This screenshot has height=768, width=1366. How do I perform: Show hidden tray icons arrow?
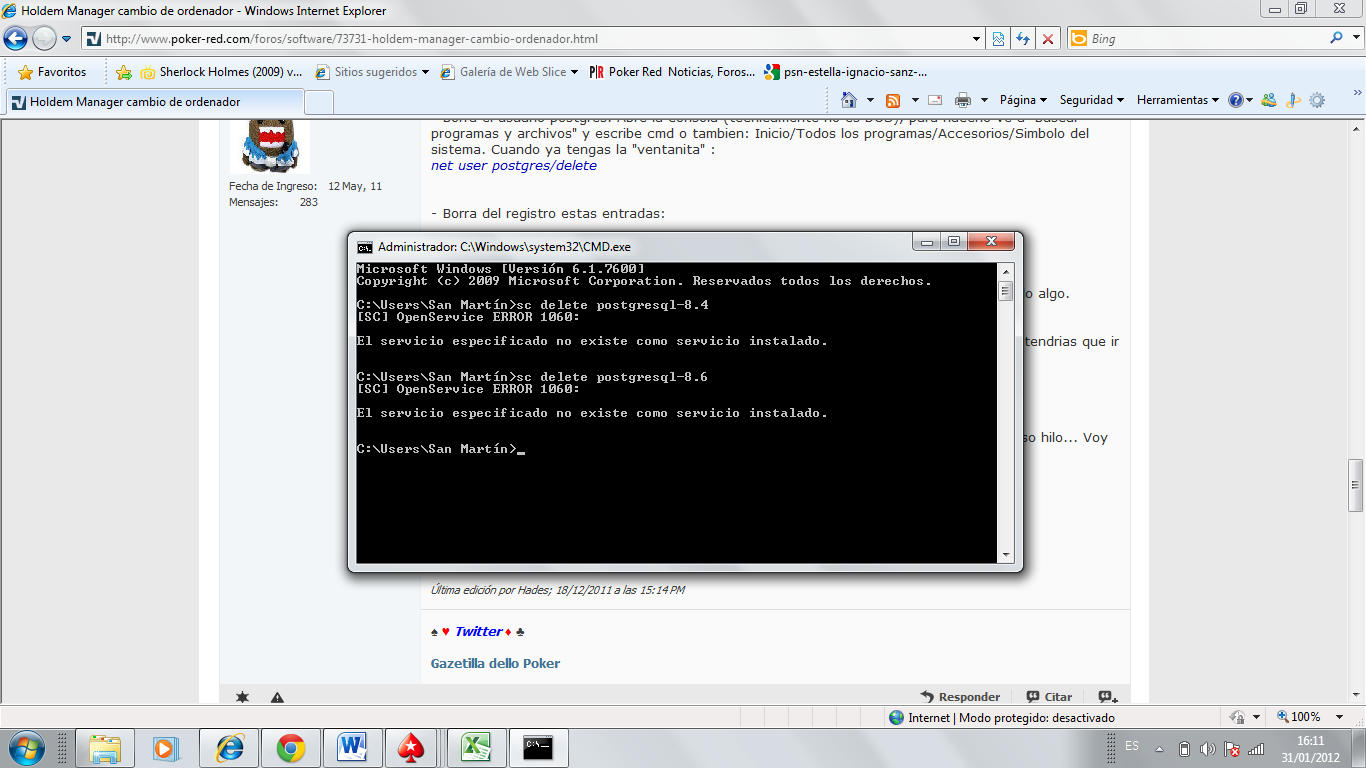[1160, 749]
